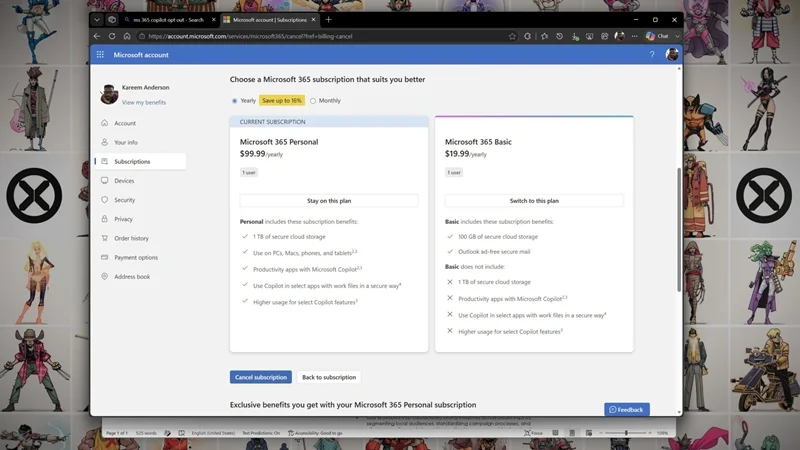Refresh the page with reload icon
The height and width of the screenshot is (450, 800).
click(x=112, y=36)
